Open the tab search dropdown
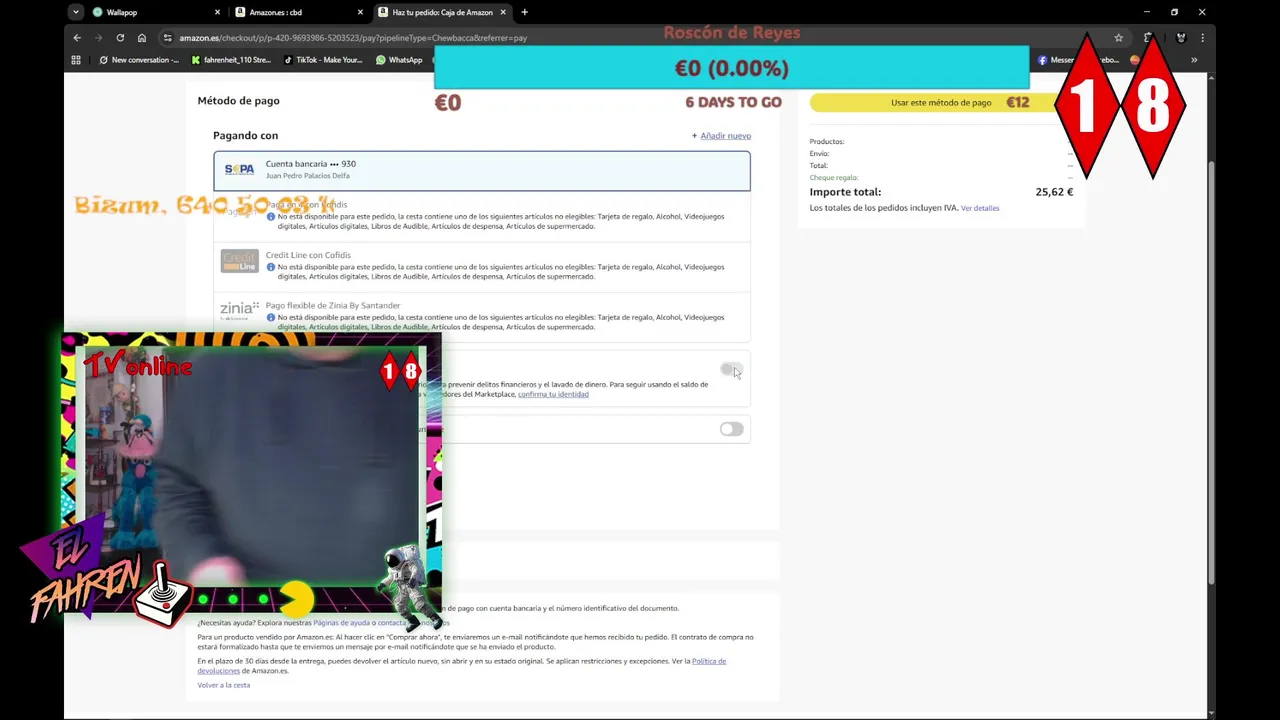Screen dimensions: 1280x720 [x=76, y=12]
